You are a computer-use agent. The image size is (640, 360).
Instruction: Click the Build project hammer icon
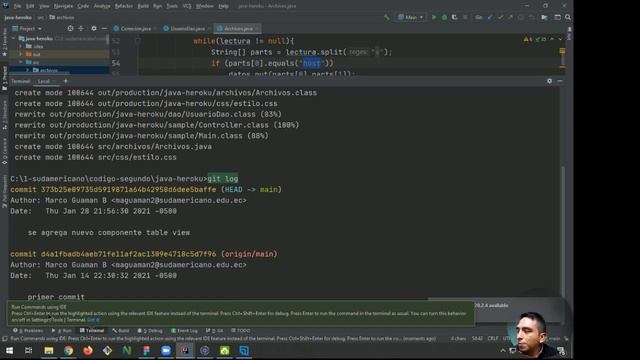pos(387,18)
